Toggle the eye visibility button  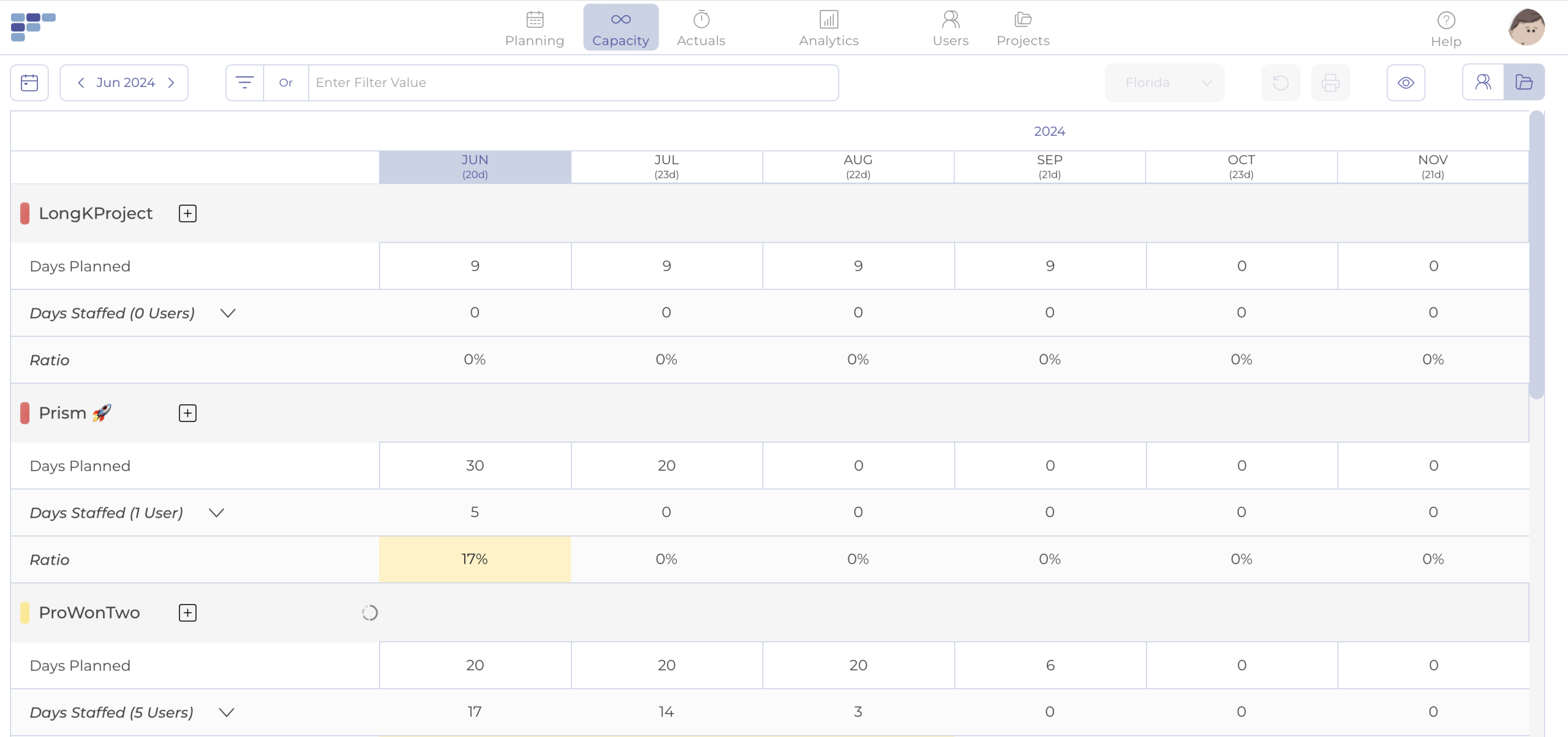[x=1406, y=83]
